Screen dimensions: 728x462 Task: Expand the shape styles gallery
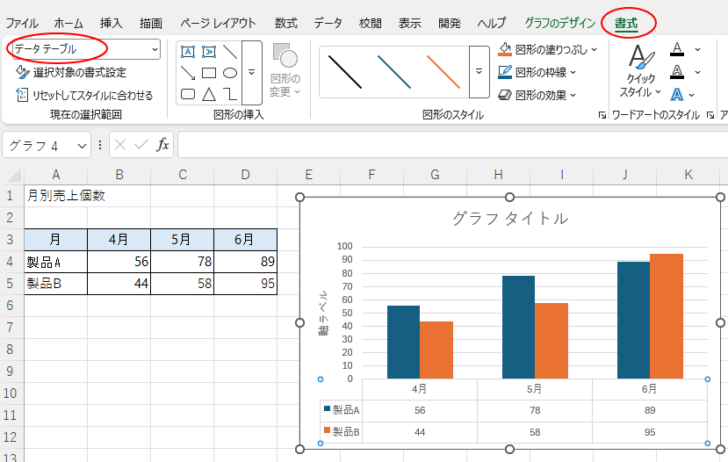[479, 72]
